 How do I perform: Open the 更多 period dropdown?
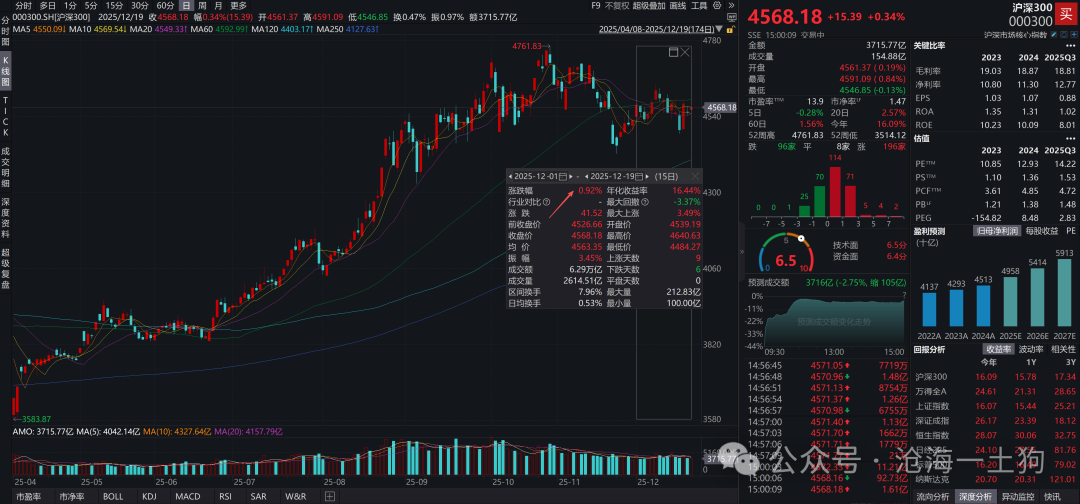click(238, 6)
